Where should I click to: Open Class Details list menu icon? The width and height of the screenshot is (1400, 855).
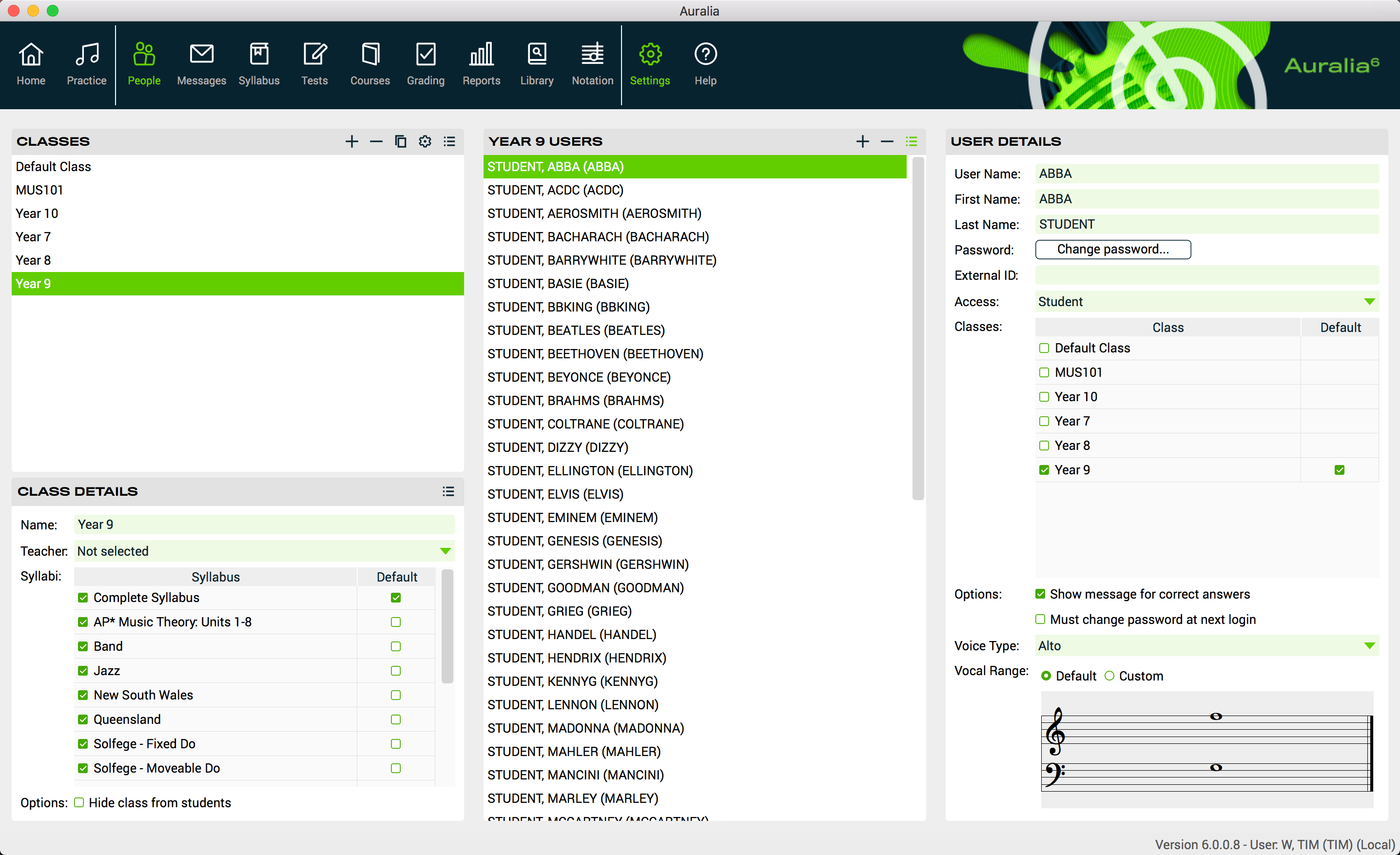coord(448,491)
